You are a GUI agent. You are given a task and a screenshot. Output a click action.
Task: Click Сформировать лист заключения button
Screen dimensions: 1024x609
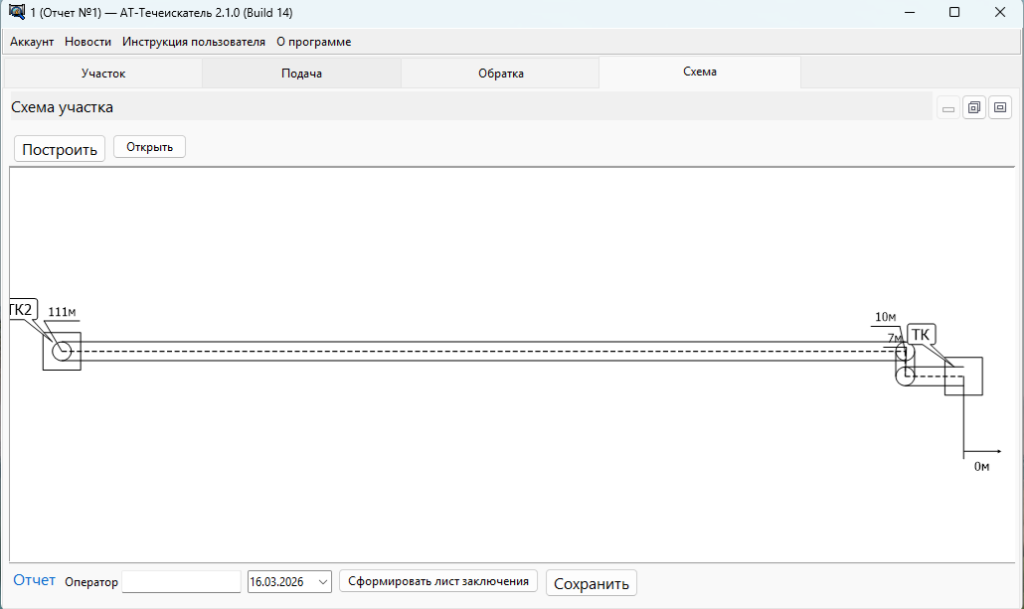(x=439, y=581)
